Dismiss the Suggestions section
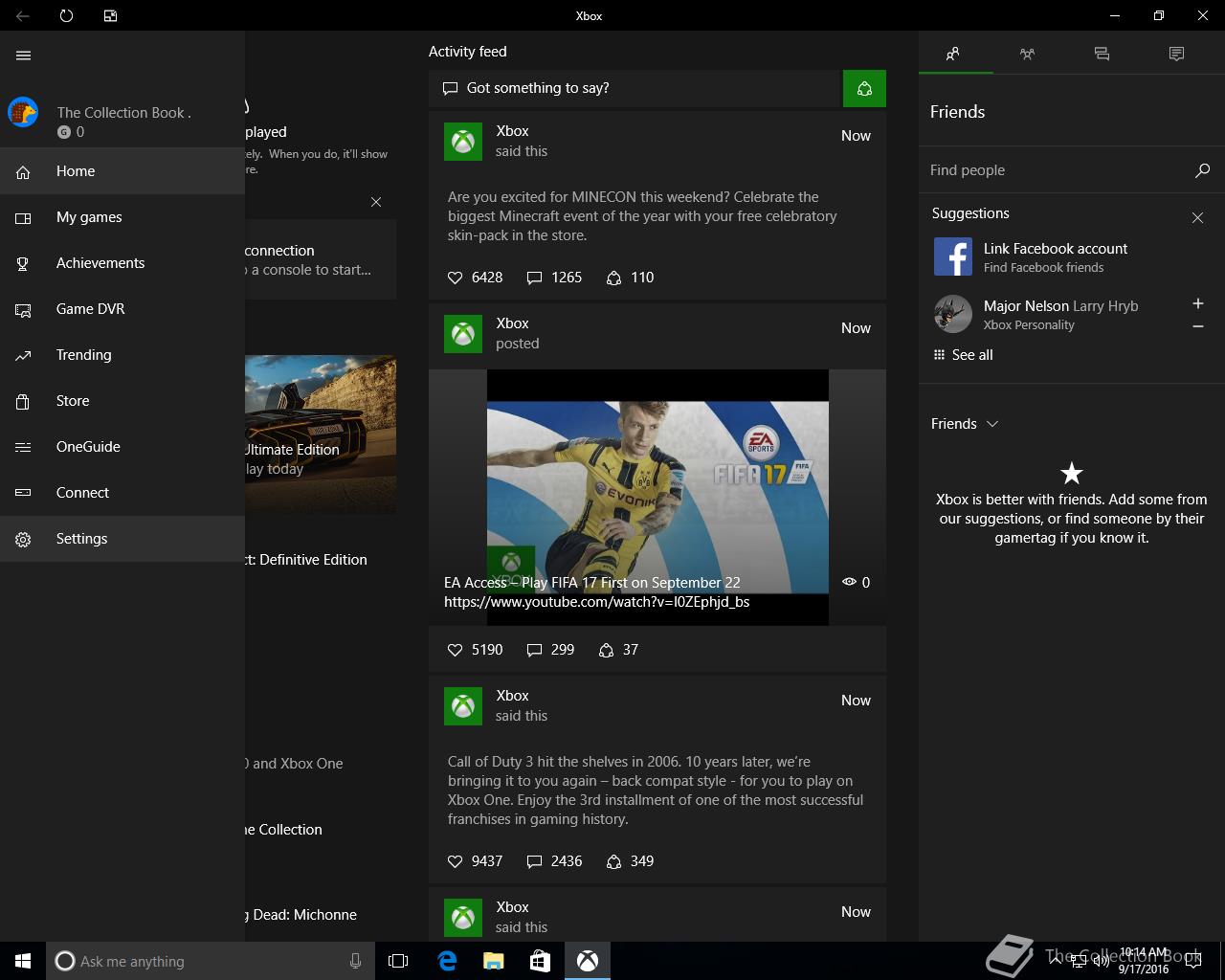The width and height of the screenshot is (1225, 980). tap(1197, 218)
